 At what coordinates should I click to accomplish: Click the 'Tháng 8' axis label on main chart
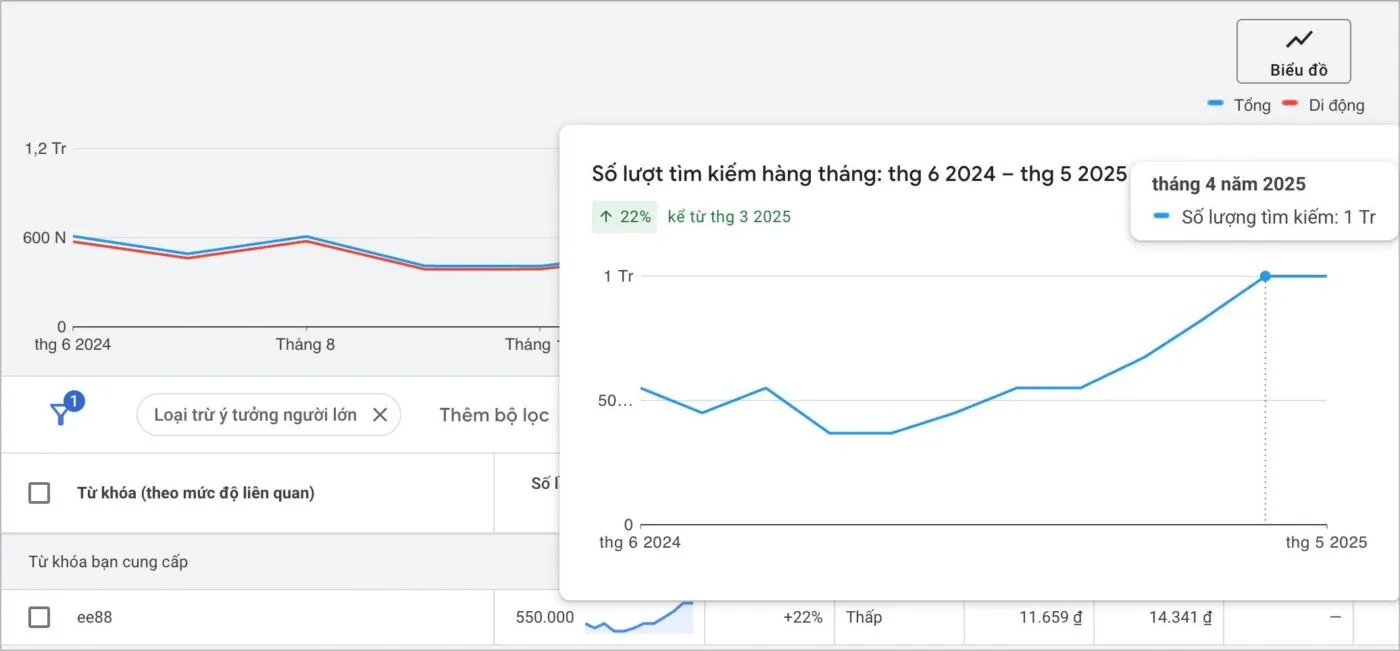(x=305, y=345)
